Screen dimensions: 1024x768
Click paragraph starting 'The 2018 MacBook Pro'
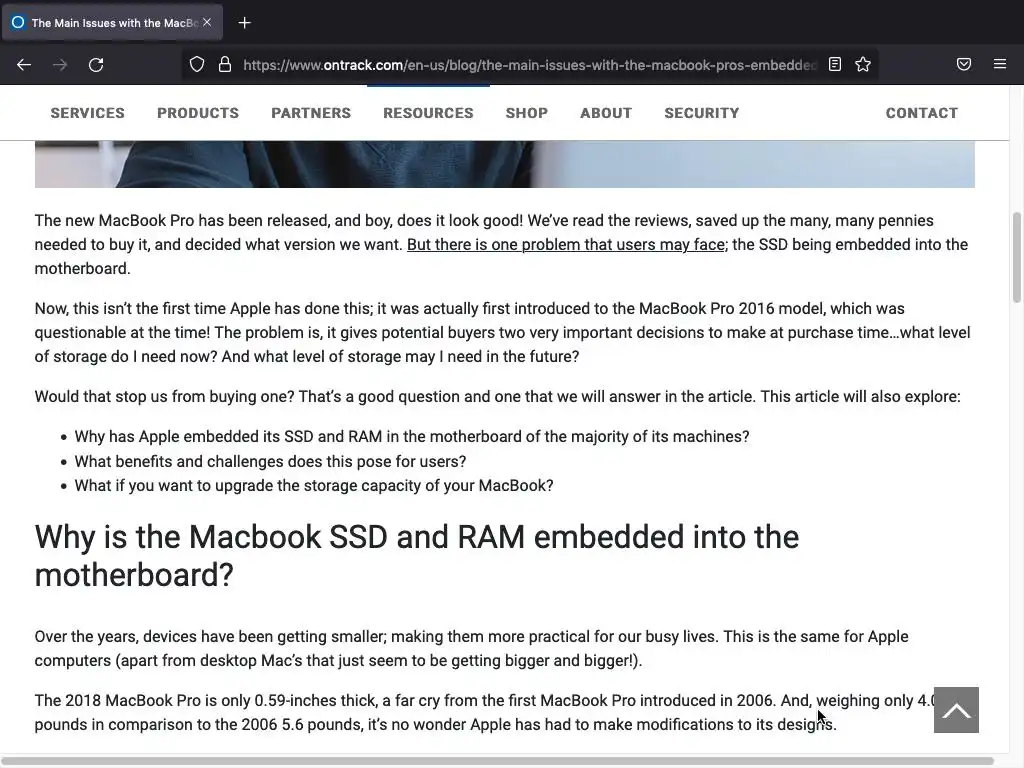tap(487, 712)
